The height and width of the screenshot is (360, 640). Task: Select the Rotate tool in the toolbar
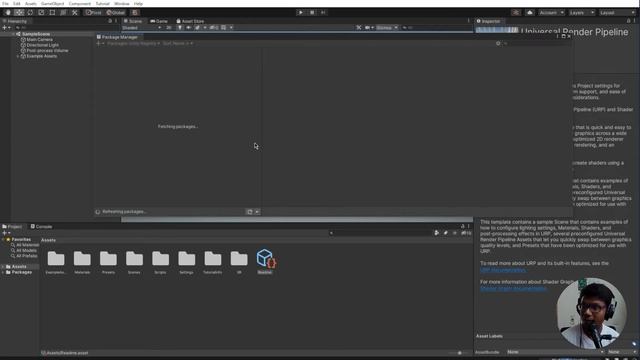(x=30, y=13)
